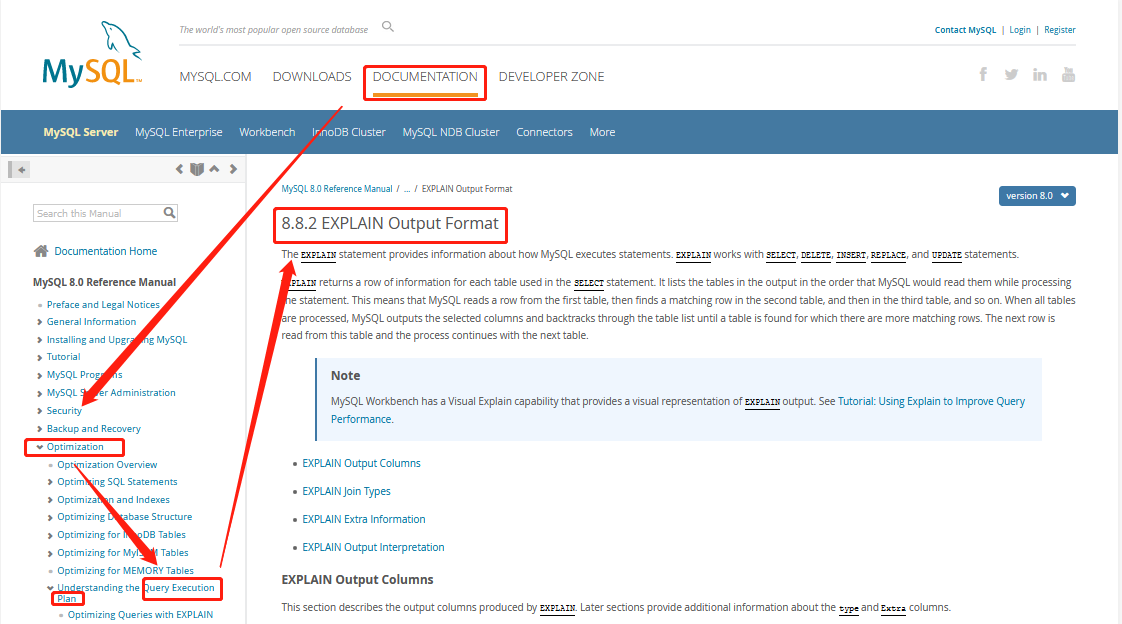Expand the Tutorial node arrow
Screen dimensions: 1122x624
tap(39, 357)
